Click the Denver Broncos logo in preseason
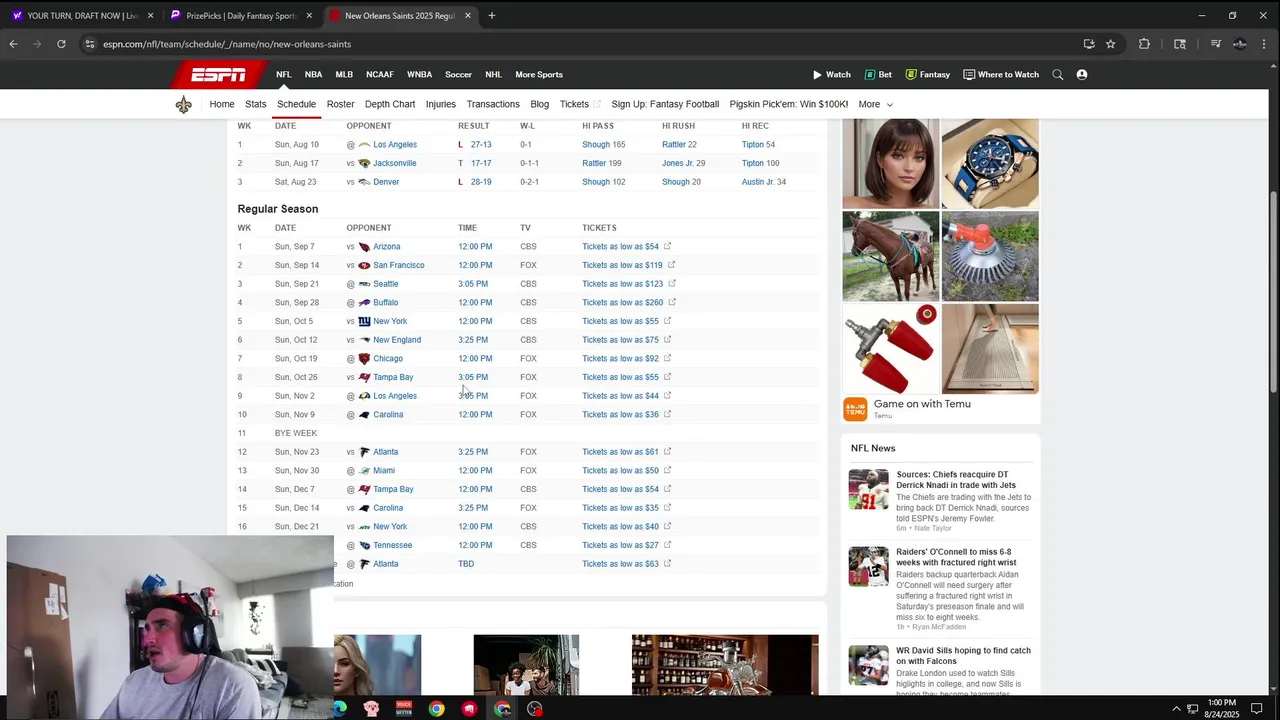This screenshot has height=720, width=1280. [x=364, y=182]
